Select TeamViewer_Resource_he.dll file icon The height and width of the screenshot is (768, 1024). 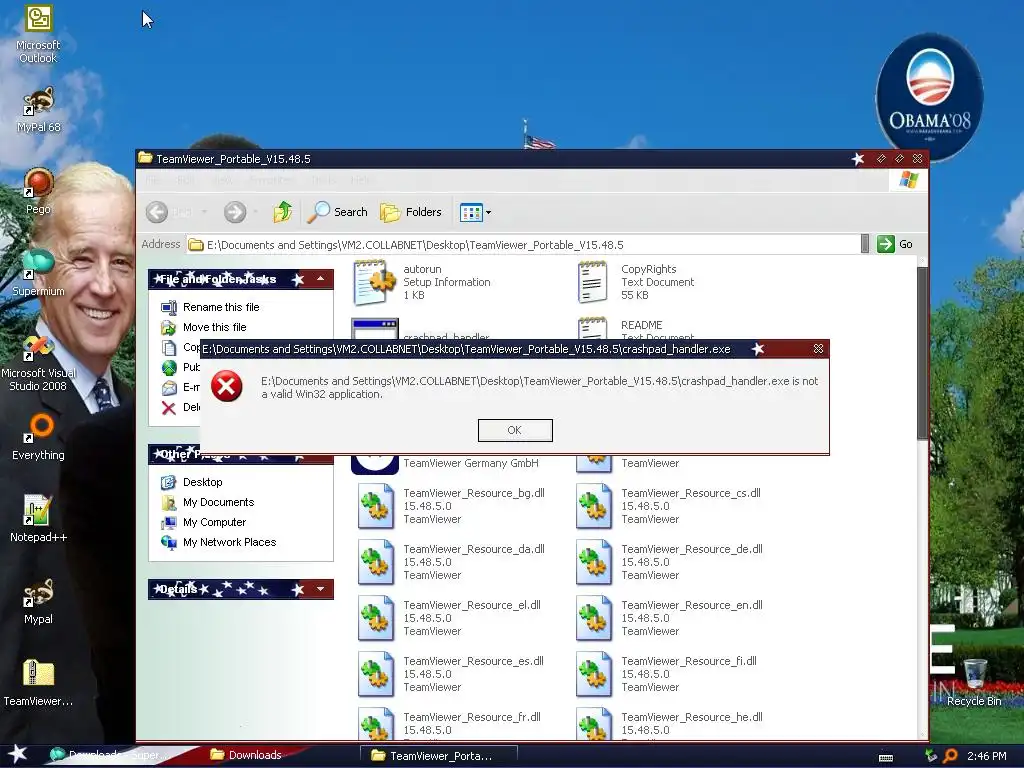pos(594,724)
